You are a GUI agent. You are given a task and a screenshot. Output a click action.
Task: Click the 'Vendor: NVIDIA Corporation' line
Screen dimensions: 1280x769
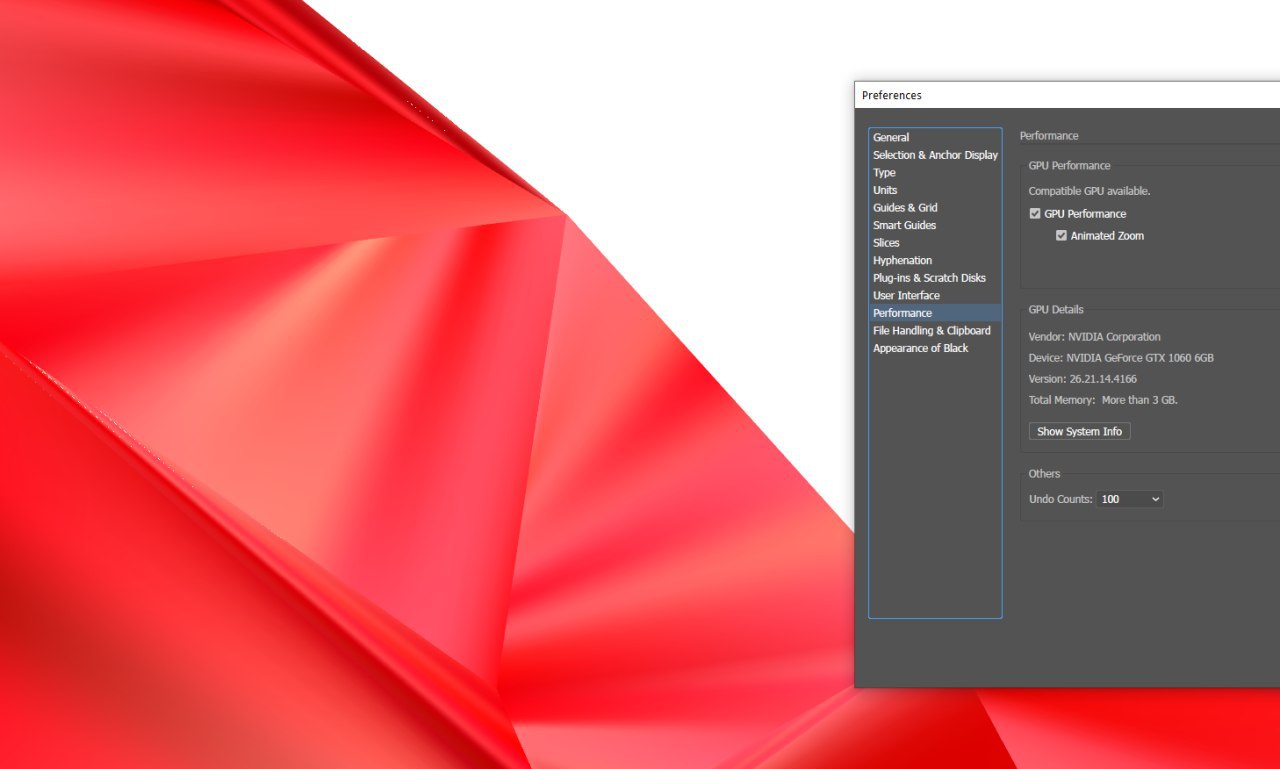pos(1094,337)
